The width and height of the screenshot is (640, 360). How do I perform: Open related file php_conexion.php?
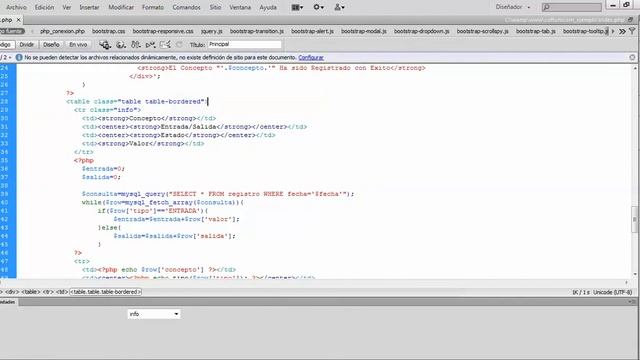pyautogui.click(x=62, y=31)
